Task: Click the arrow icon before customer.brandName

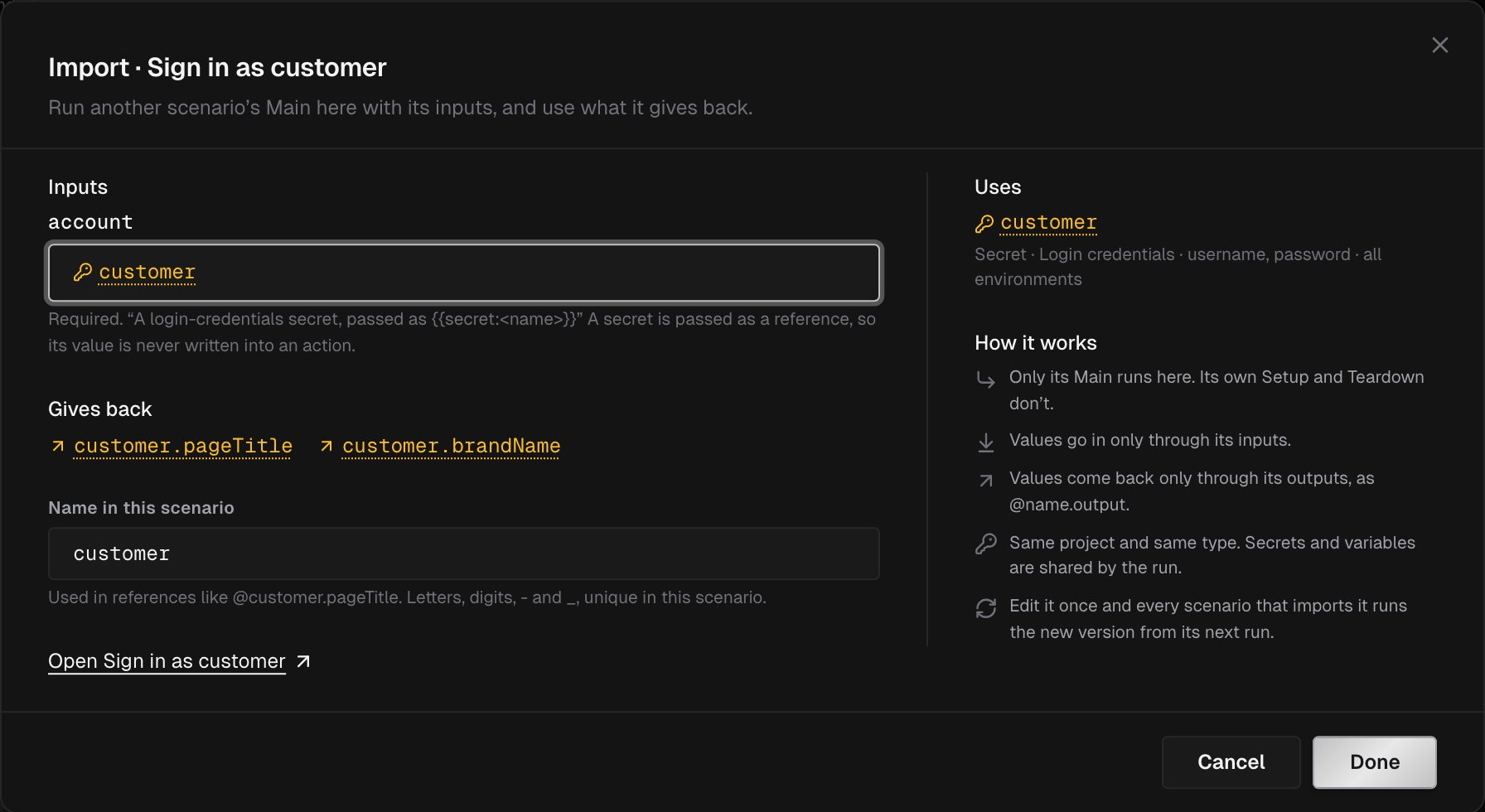Action: coord(327,447)
